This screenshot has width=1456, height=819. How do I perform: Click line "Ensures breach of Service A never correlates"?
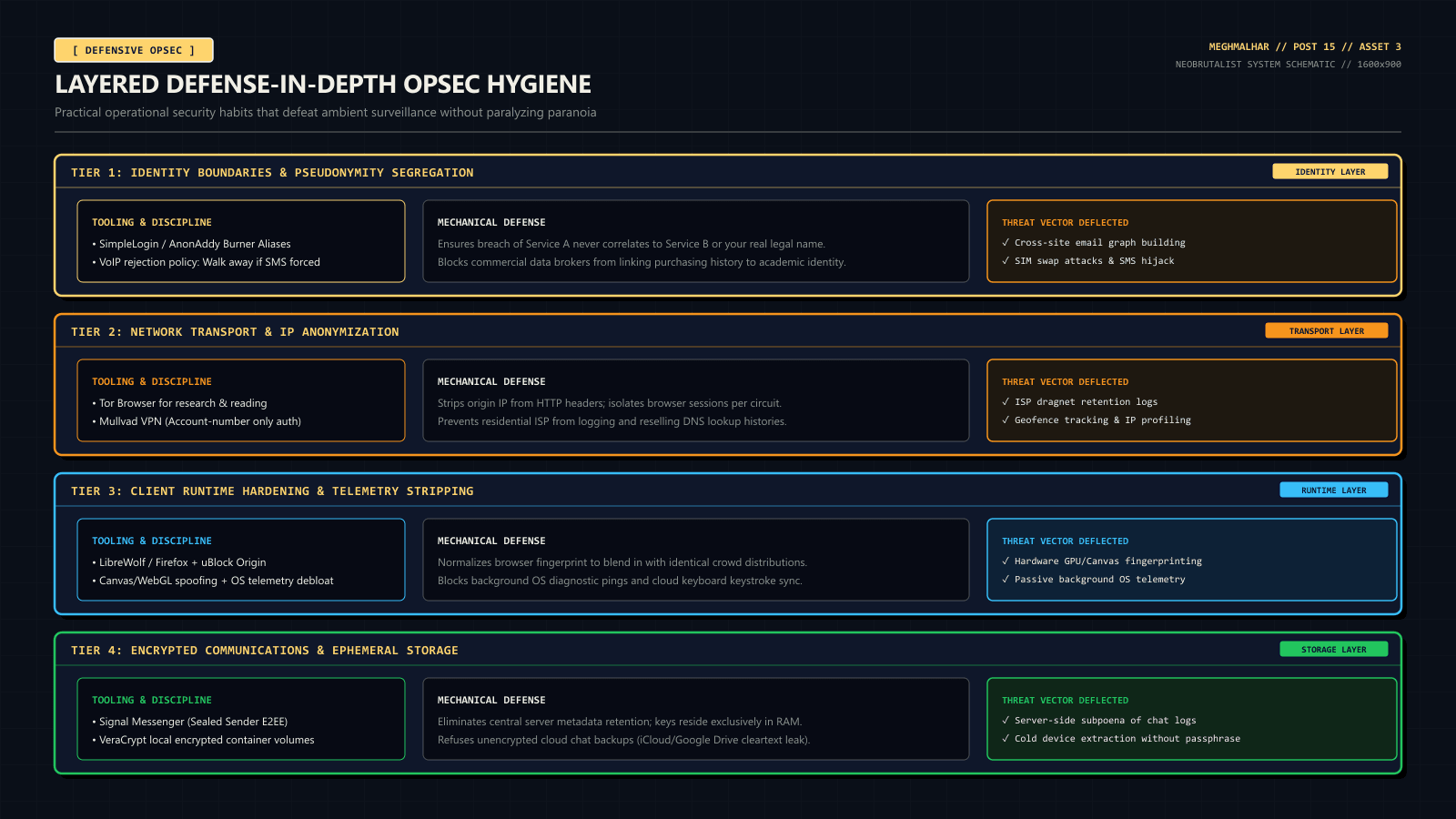click(632, 244)
